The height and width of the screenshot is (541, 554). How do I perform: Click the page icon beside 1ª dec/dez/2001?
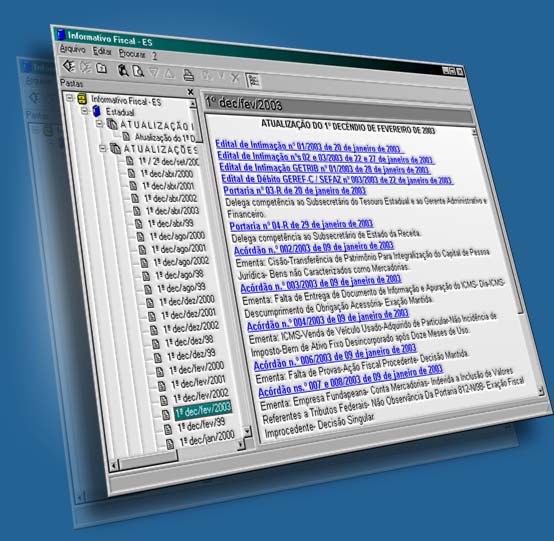click(152, 316)
